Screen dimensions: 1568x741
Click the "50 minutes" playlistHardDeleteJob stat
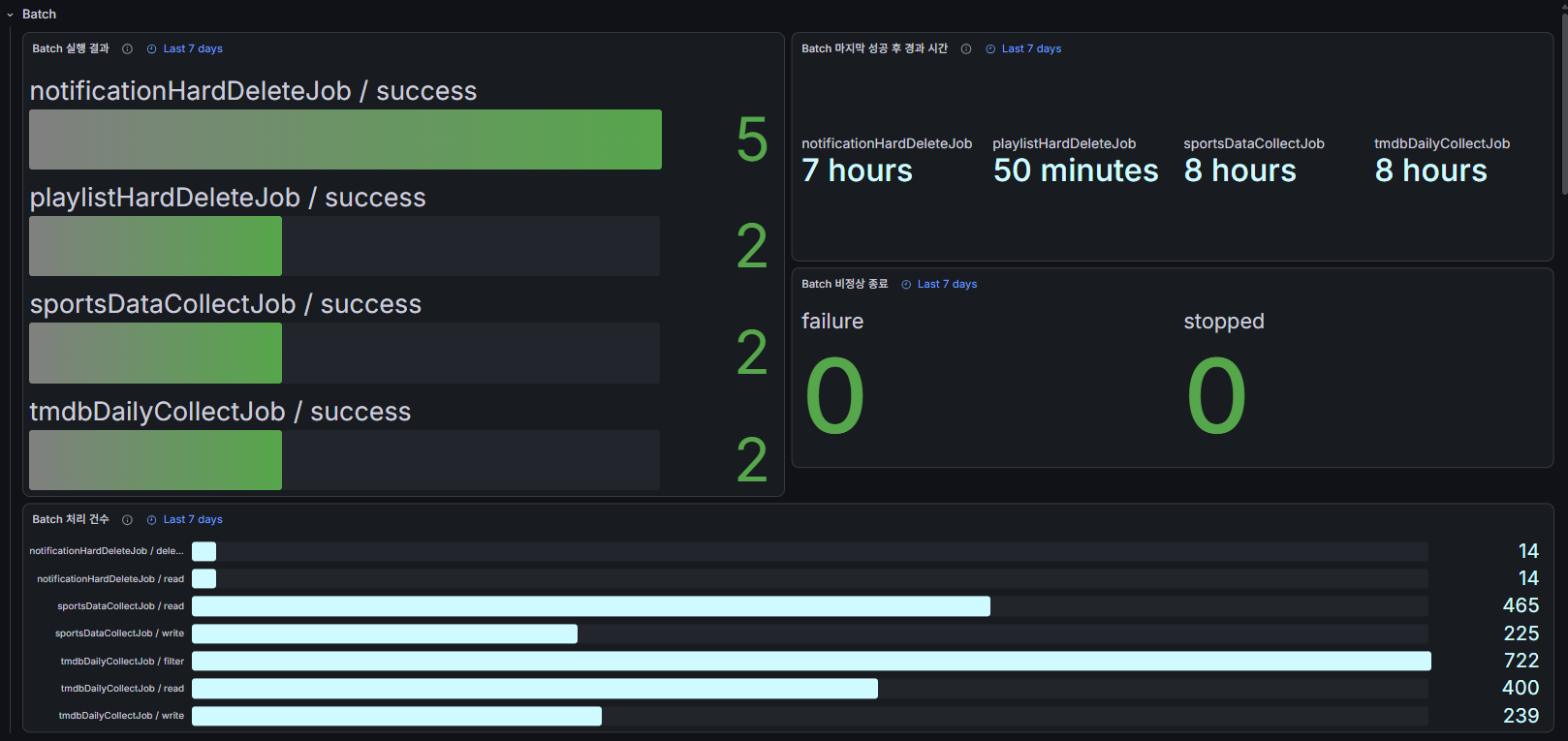pyautogui.click(x=1076, y=170)
